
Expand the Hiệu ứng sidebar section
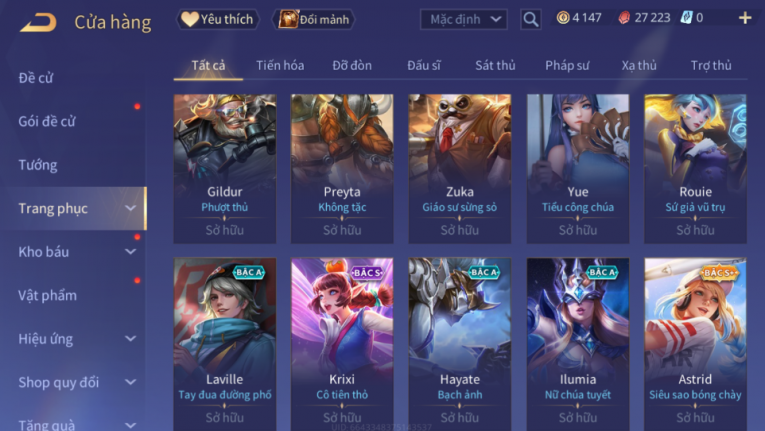tap(130, 339)
